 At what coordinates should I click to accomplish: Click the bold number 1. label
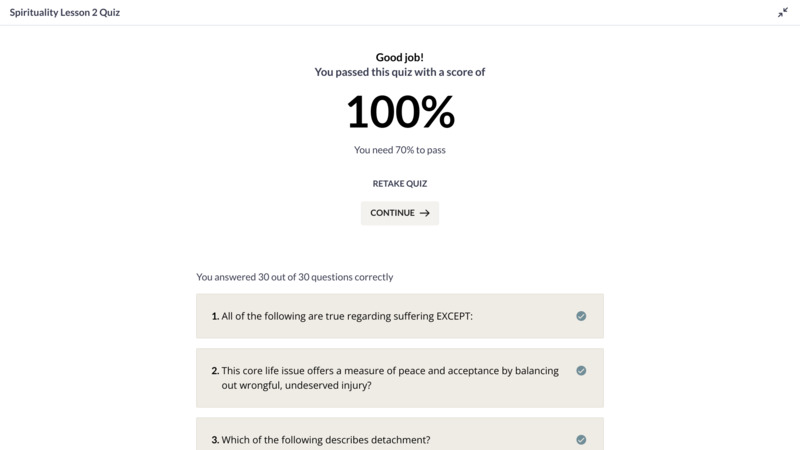click(215, 316)
